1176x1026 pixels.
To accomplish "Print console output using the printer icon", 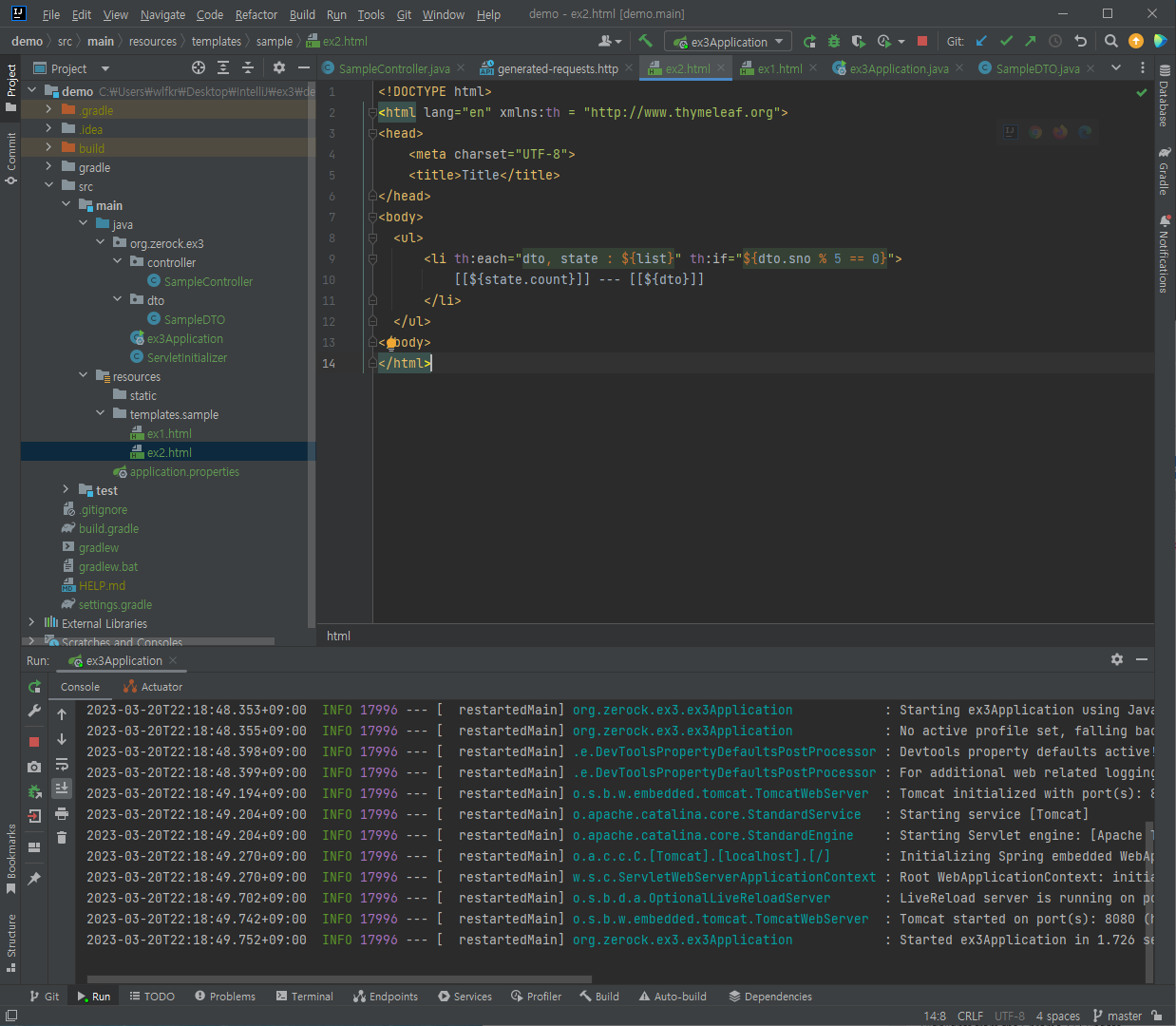I will pos(62,813).
